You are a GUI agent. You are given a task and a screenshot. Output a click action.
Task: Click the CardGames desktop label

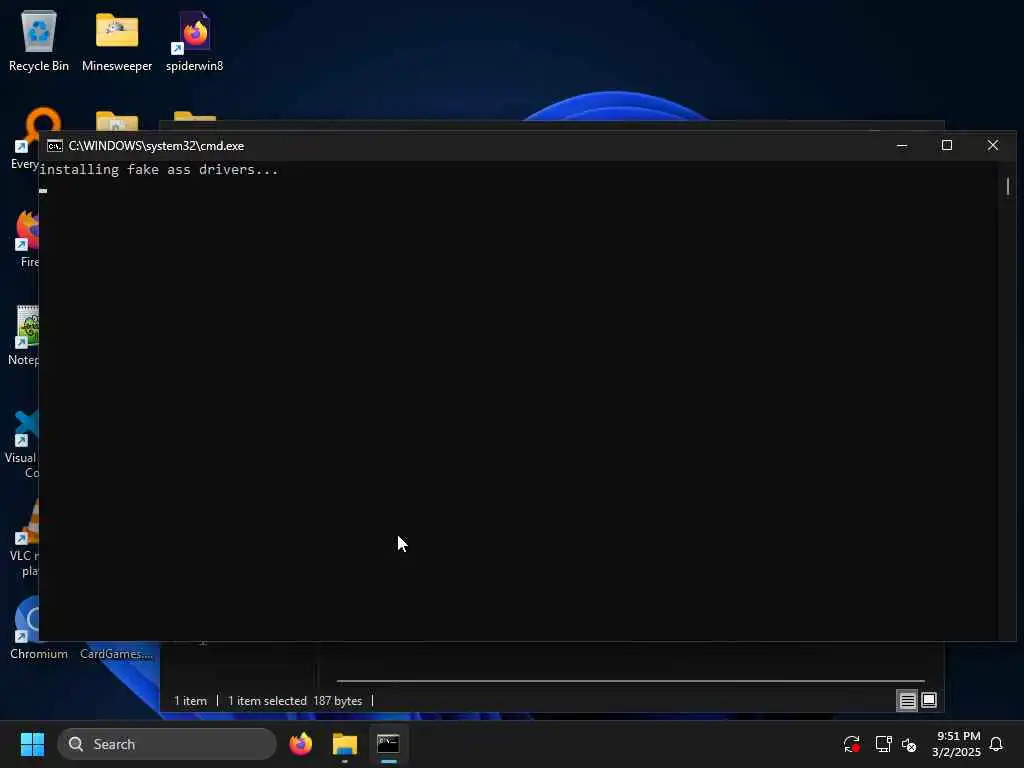point(116,654)
